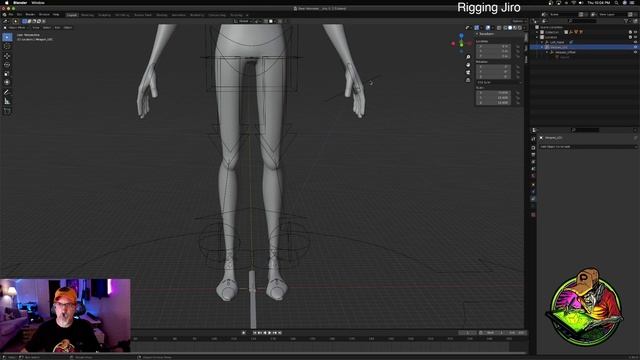This screenshot has height=360, width=640.
Task: Click the blue Z axis gizmo ball
Action: [461, 36]
